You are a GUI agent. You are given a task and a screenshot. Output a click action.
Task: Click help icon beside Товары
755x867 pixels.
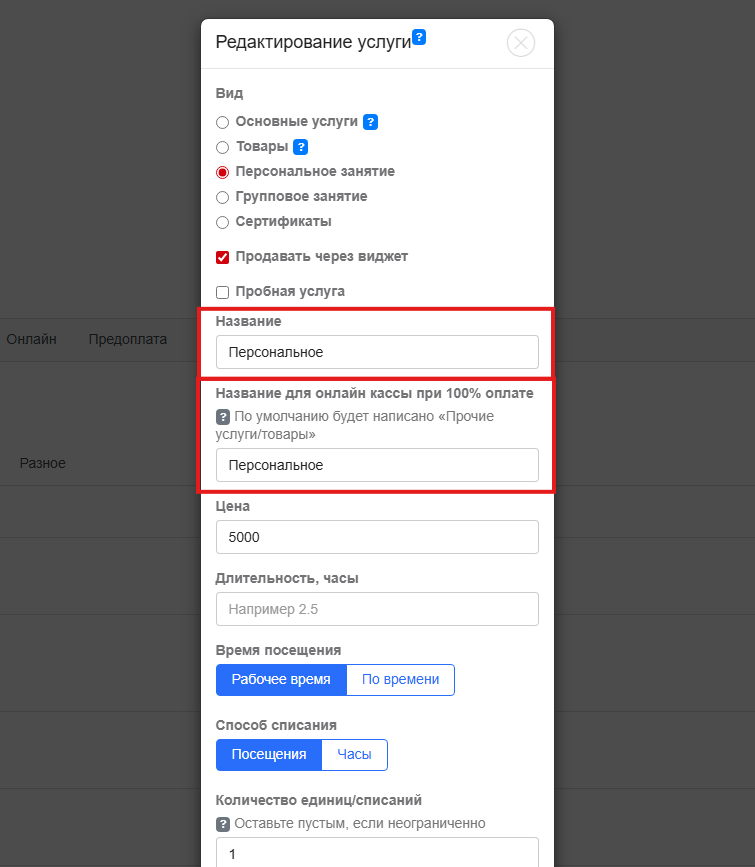click(x=300, y=147)
